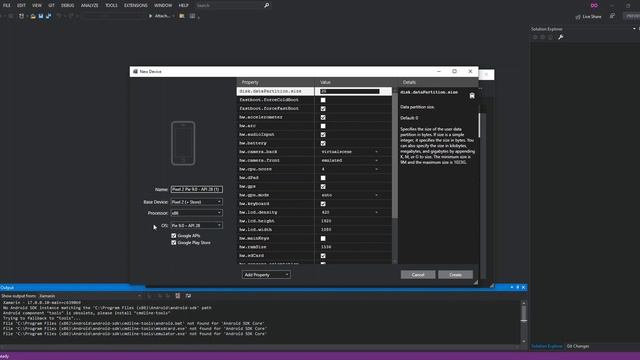Switch to the Git Changes tab
The height and width of the screenshot is (360, 640).
[578, 346]
